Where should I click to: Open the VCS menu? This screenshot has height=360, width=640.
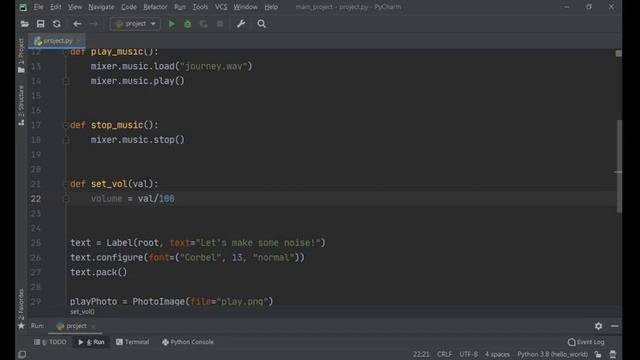[221, 7]
